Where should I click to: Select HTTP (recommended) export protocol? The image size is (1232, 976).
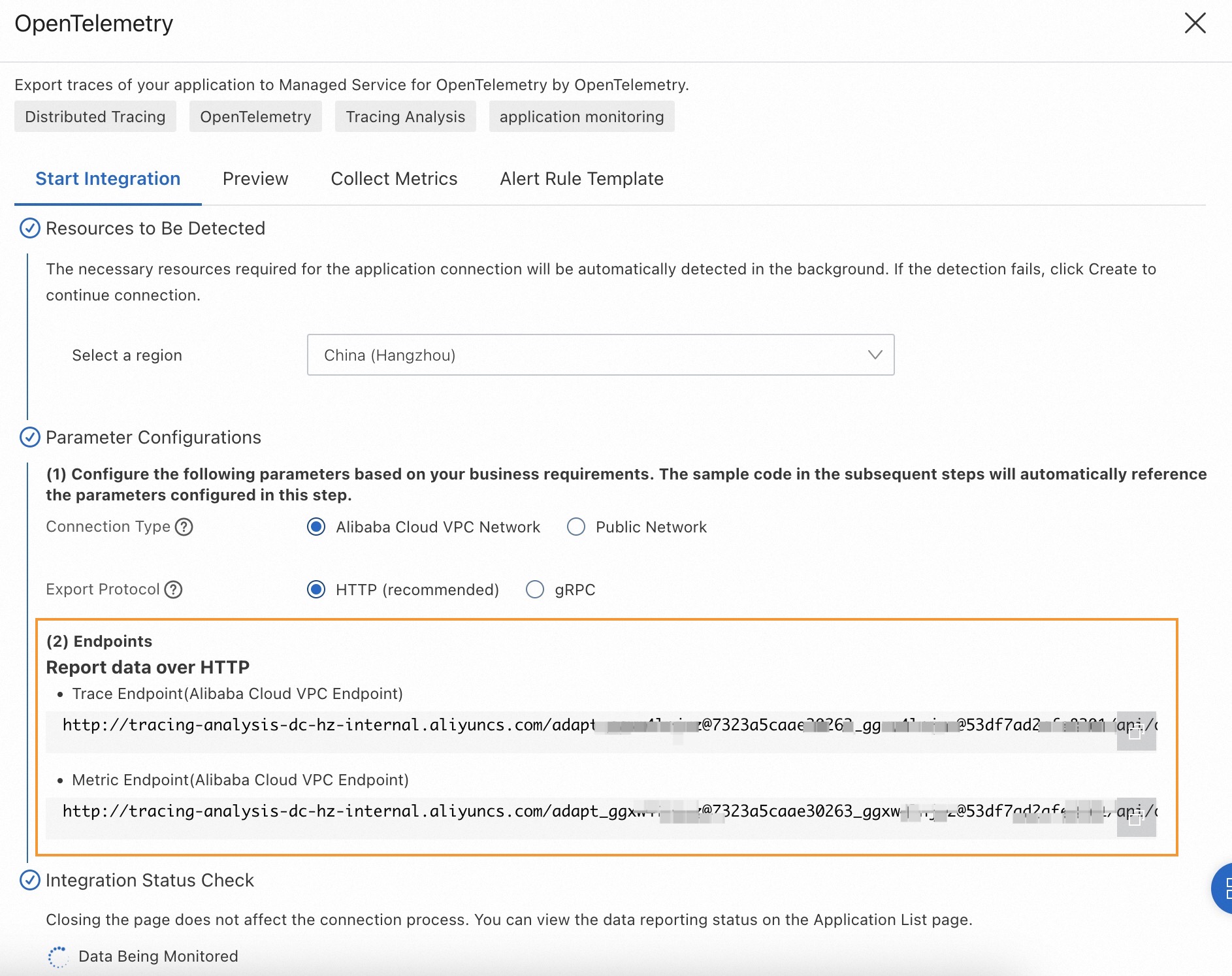tap(316, 589)
